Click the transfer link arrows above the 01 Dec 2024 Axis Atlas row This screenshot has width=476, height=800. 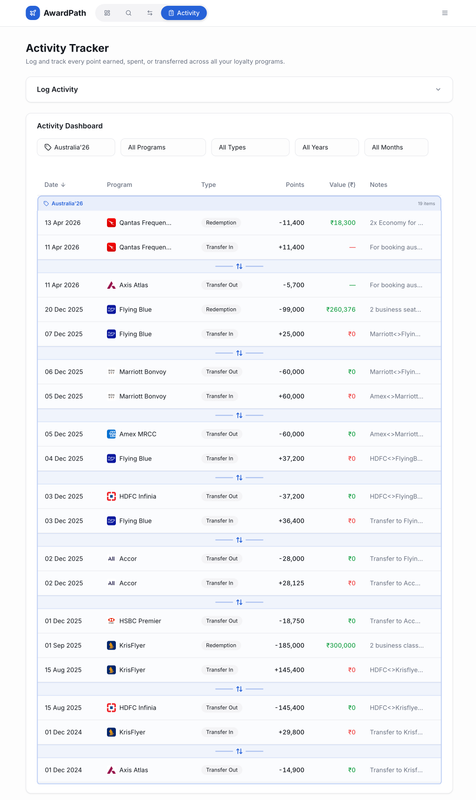click(239, 751)
